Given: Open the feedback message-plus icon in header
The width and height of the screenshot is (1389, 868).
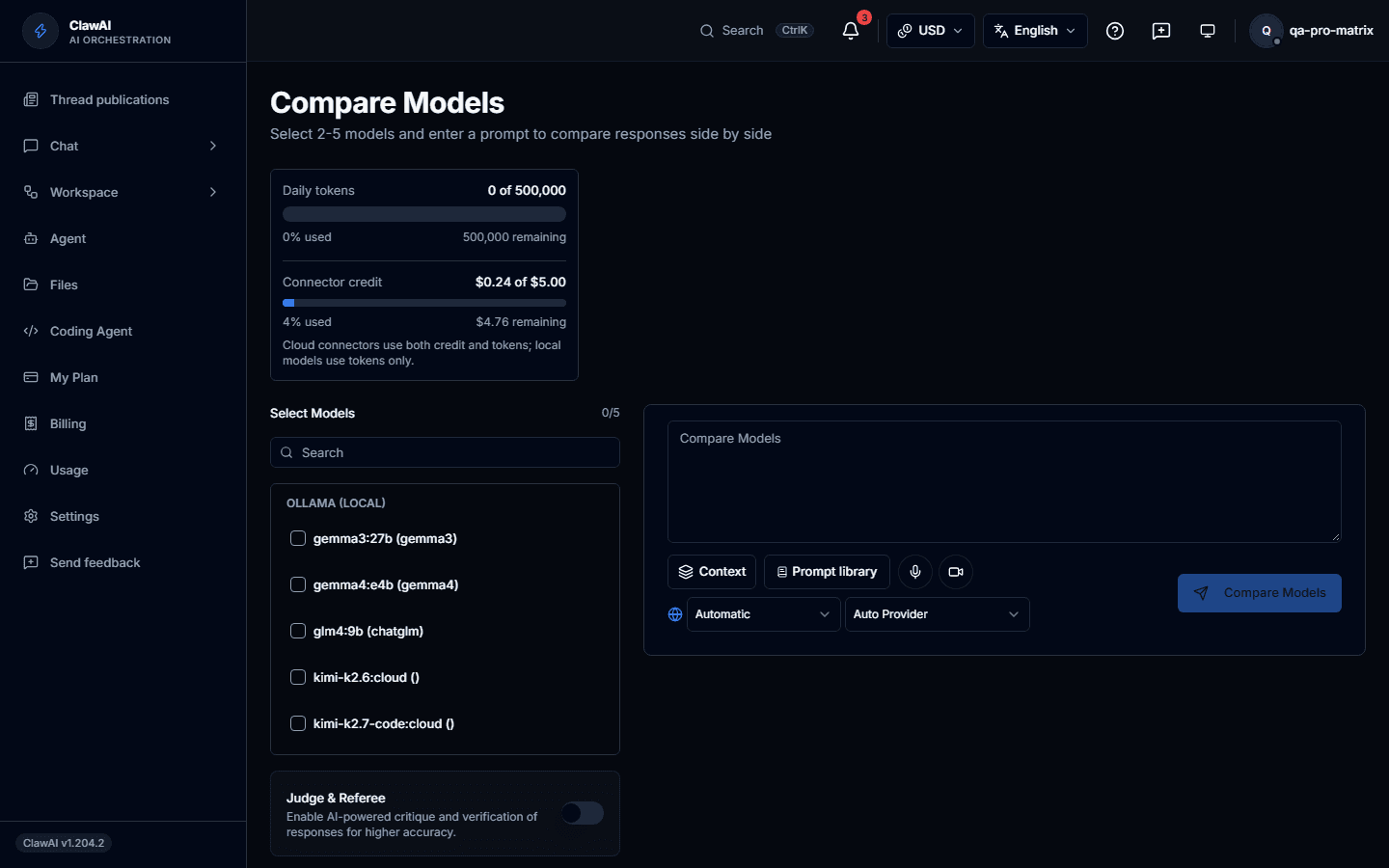Looking at the screenshot, I should coord(1161,31).
